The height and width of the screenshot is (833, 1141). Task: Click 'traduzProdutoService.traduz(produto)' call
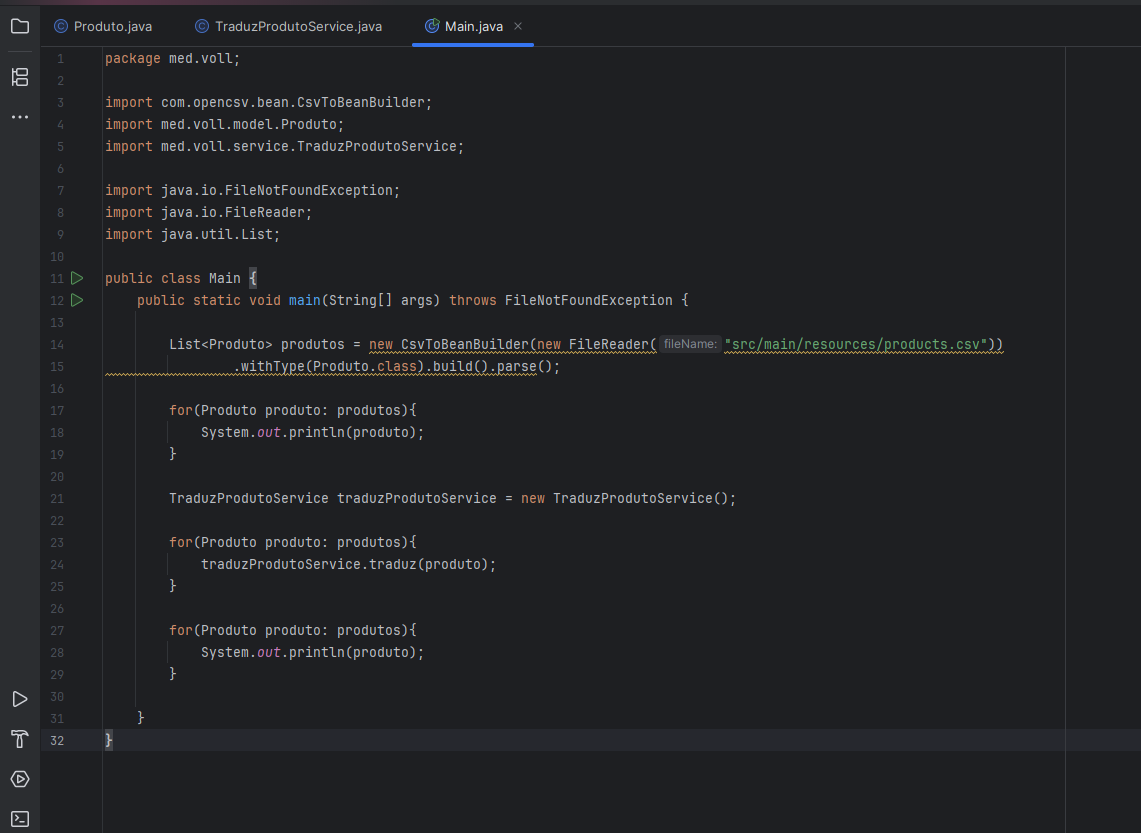pyautogui.click(x=348, y=565)
